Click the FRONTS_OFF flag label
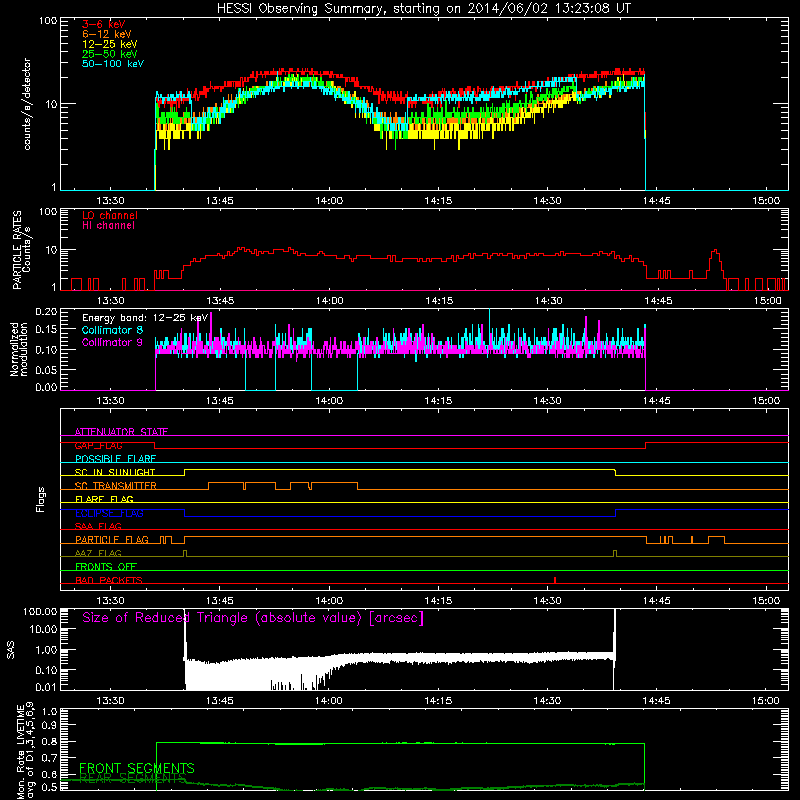This screenshot has height=800, width=800. click(106, 567)
